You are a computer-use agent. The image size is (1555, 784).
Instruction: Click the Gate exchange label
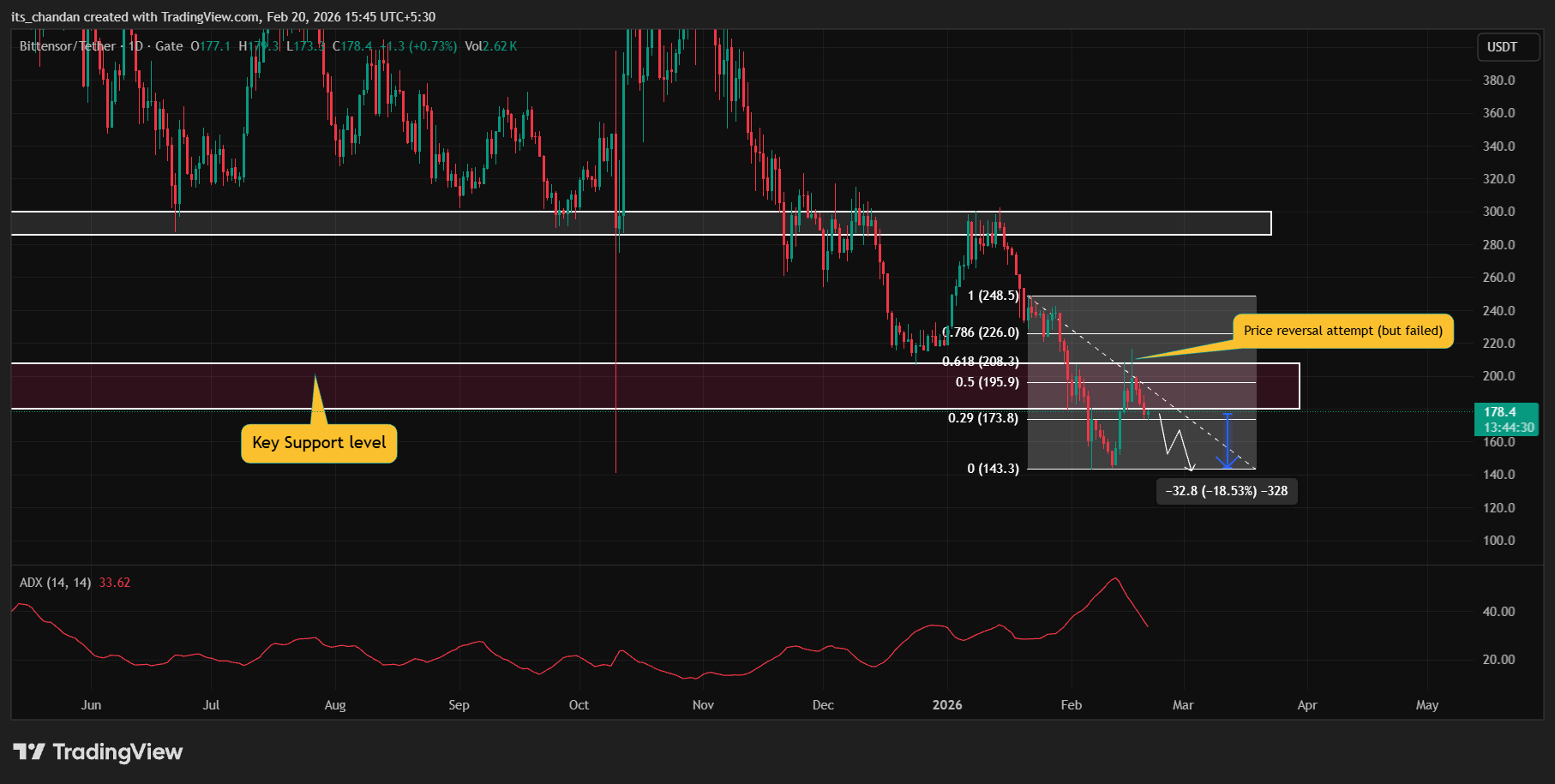coord(169,46)
